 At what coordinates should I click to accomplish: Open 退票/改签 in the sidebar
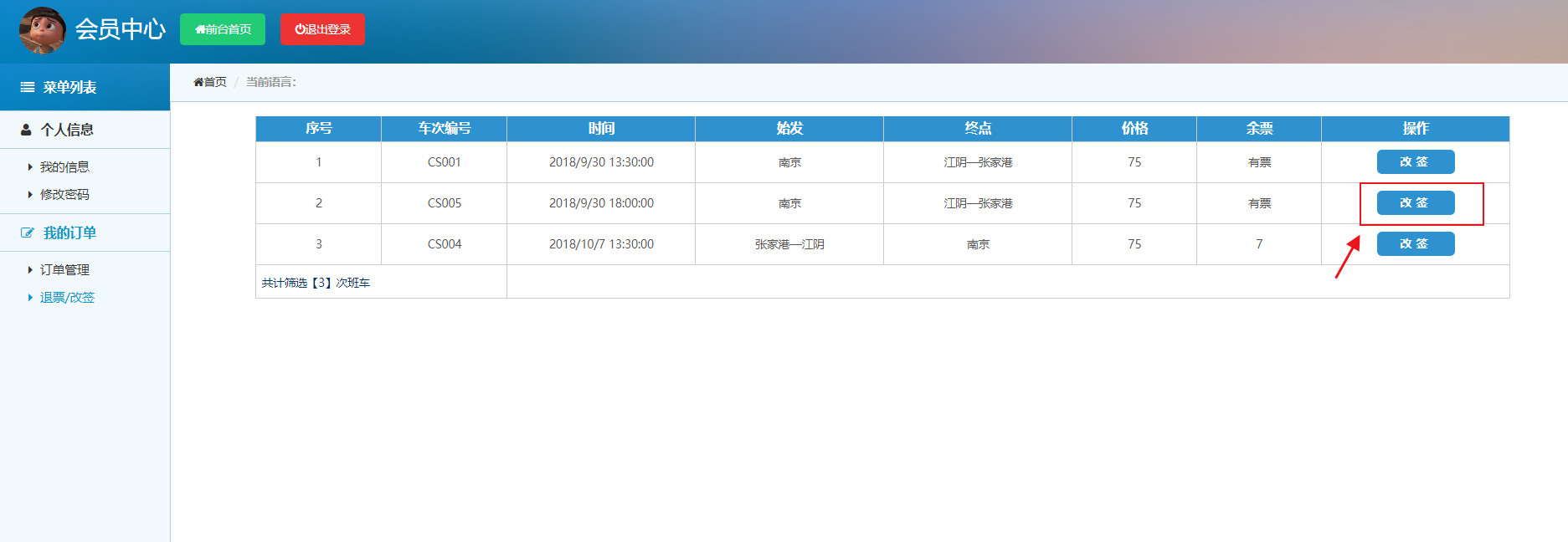click(x=67, y=297)
